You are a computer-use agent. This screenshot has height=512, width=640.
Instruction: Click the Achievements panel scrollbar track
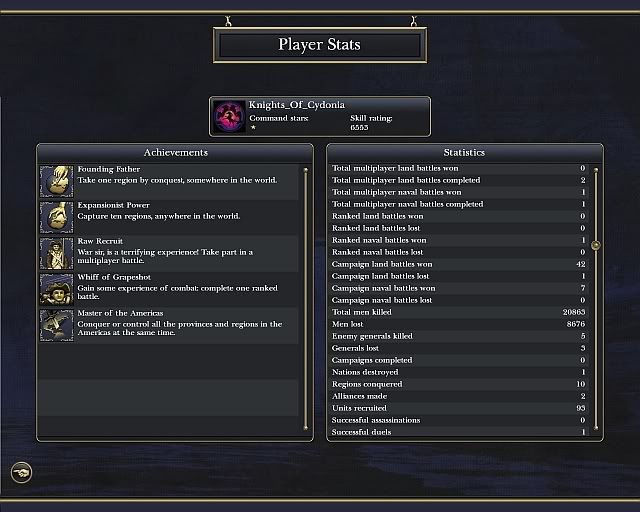[305, 300]
